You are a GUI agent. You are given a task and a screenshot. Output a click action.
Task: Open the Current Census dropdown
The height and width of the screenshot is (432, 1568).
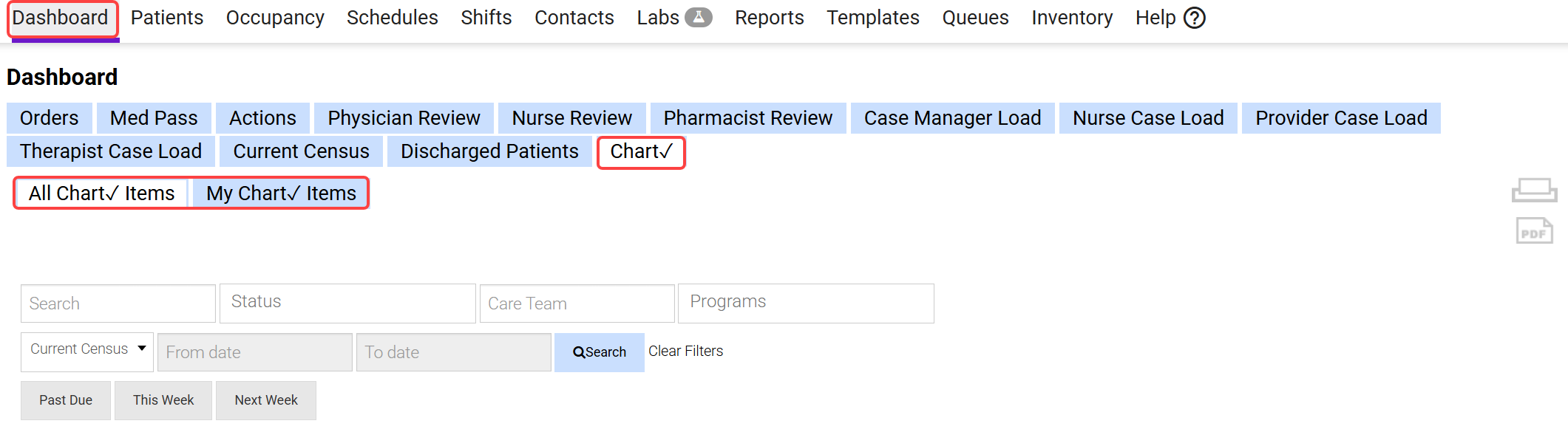pos(87,352)
